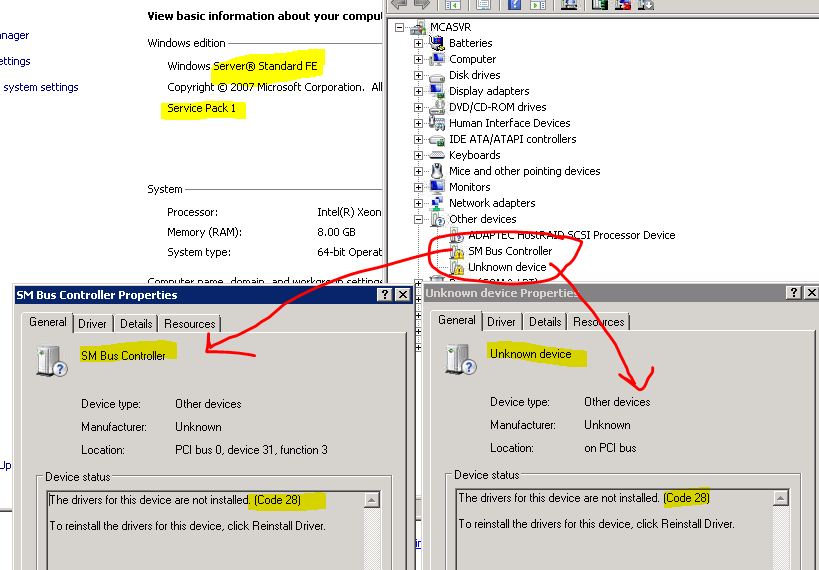Open Details tab in SM Bus Controller Properties
The image size is (819, 570).
point(136,324)
